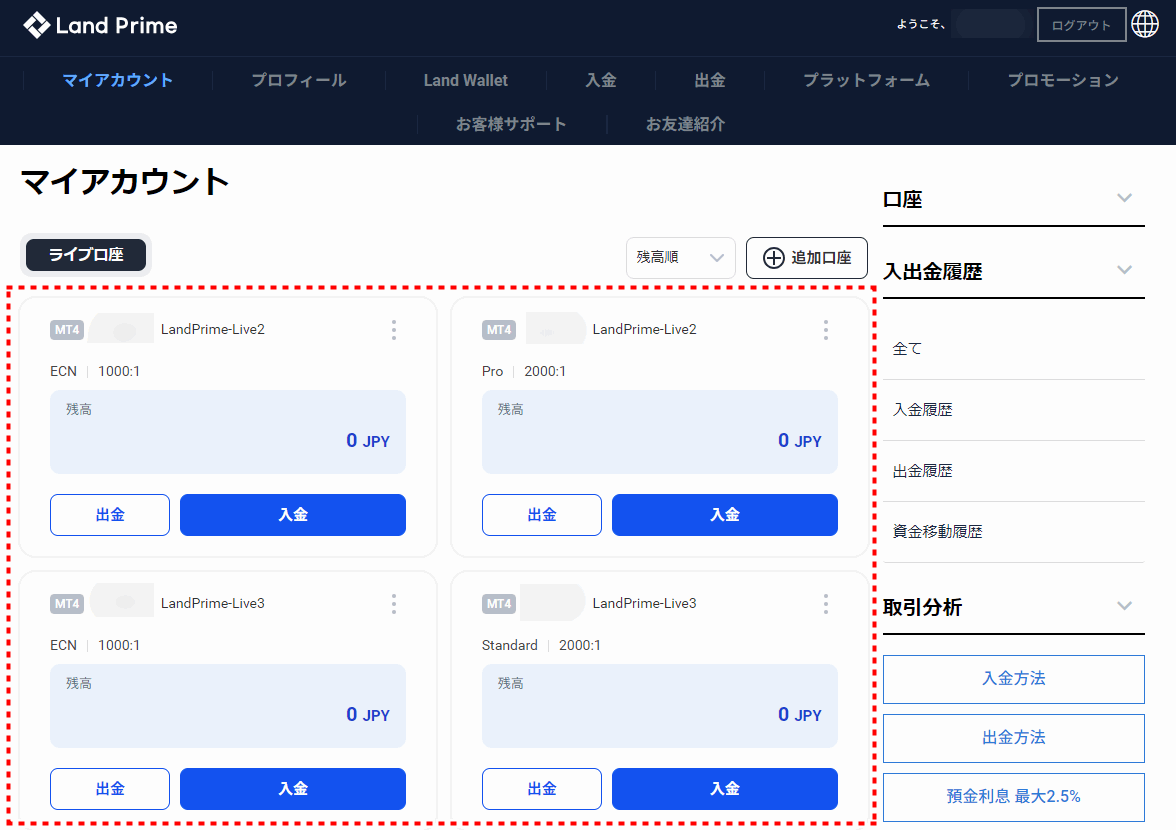The width and height of the screenshot is (1176, 830).
Task: Click the Standard 2000:1 account type text
Action: (542, 646)
